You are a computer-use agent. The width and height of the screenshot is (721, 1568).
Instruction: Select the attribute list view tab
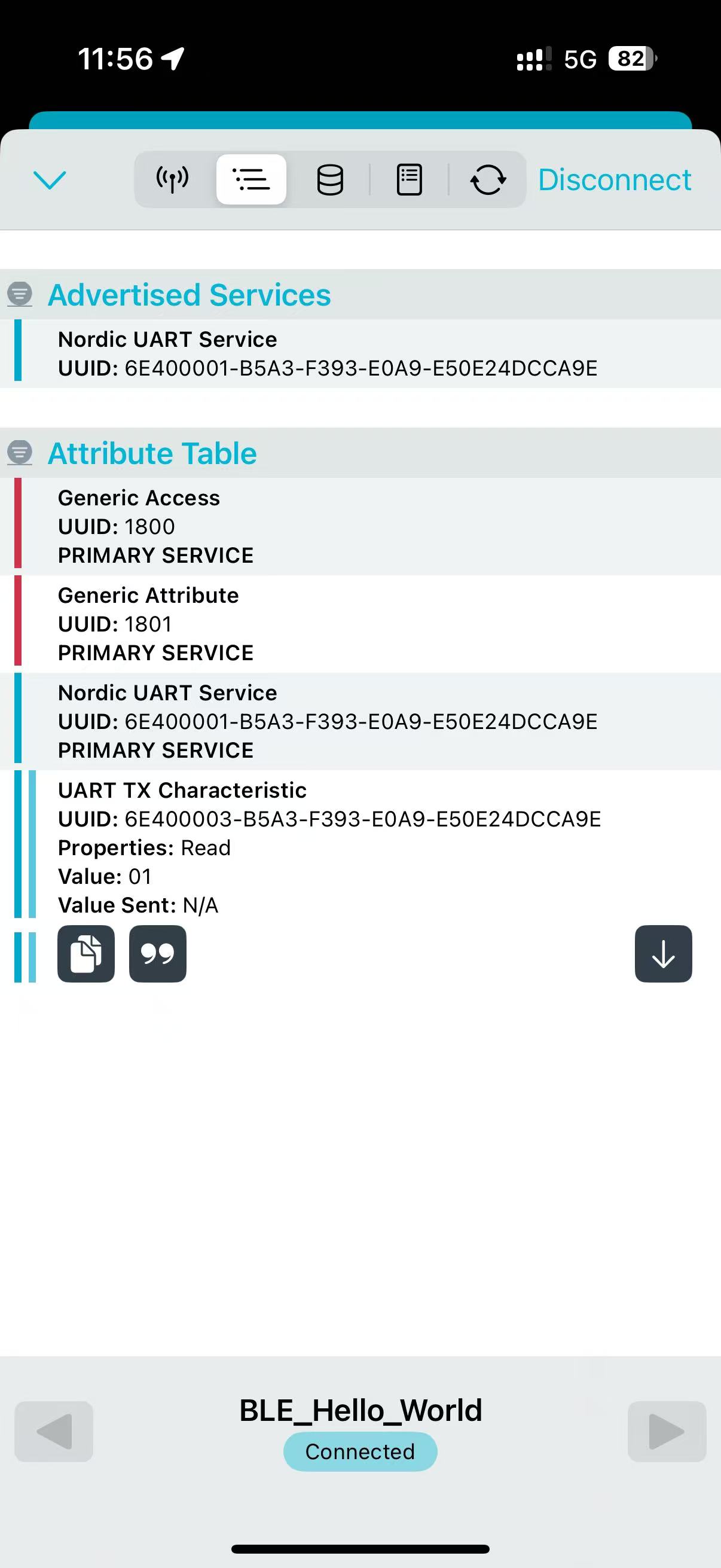coord(251,179)
